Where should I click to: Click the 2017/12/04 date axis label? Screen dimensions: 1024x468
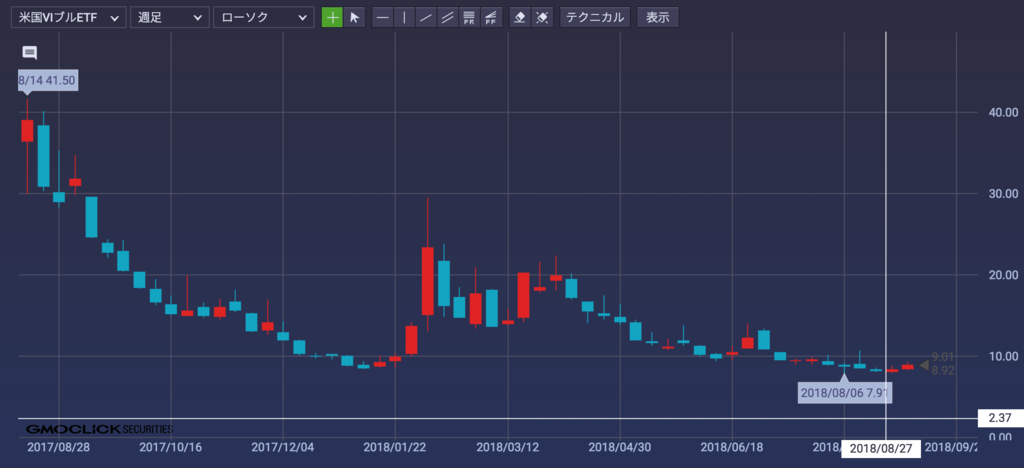click(283, 448)
